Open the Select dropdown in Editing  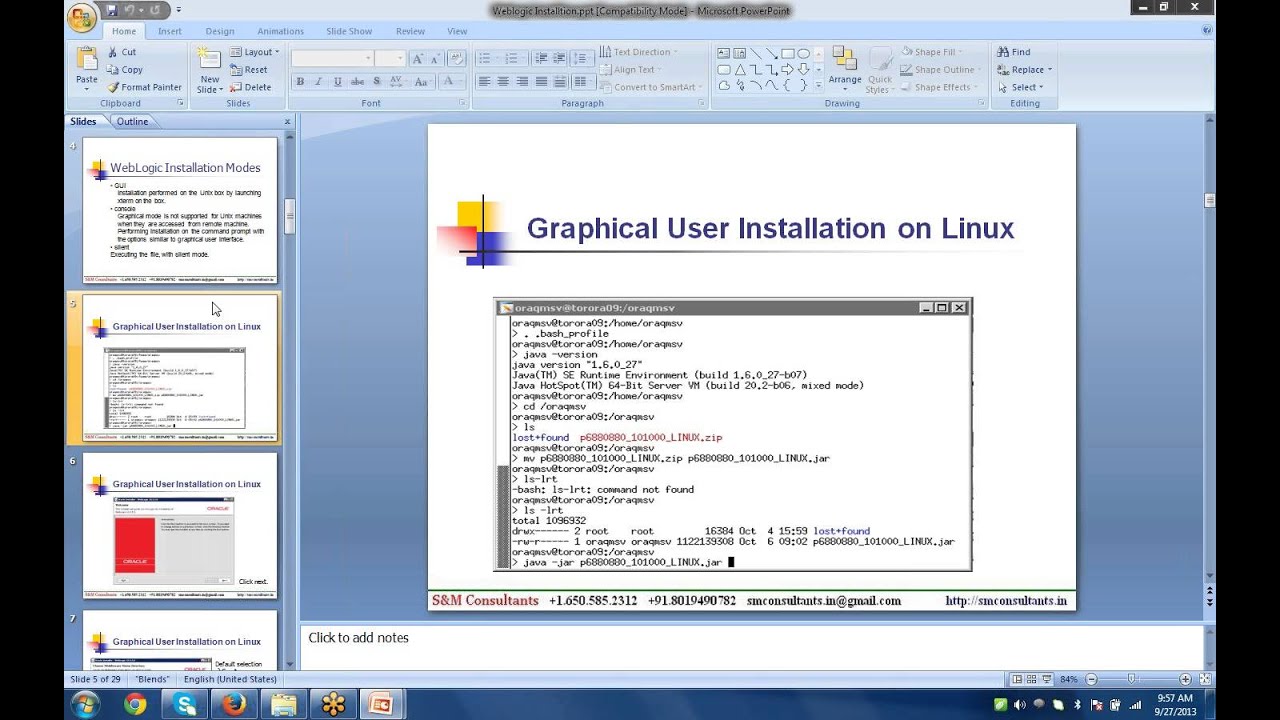click(1020, 87)
